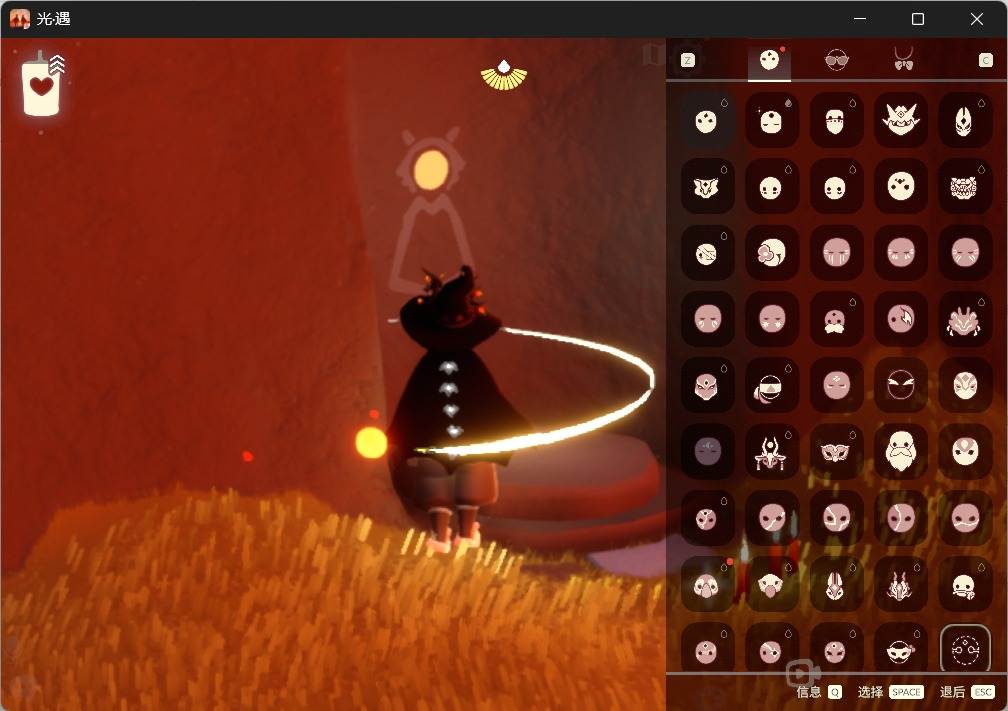This screenshot has height=711, width=1008.
Task: Open the heart candle shop icon
Action: (x=42, y=87)
